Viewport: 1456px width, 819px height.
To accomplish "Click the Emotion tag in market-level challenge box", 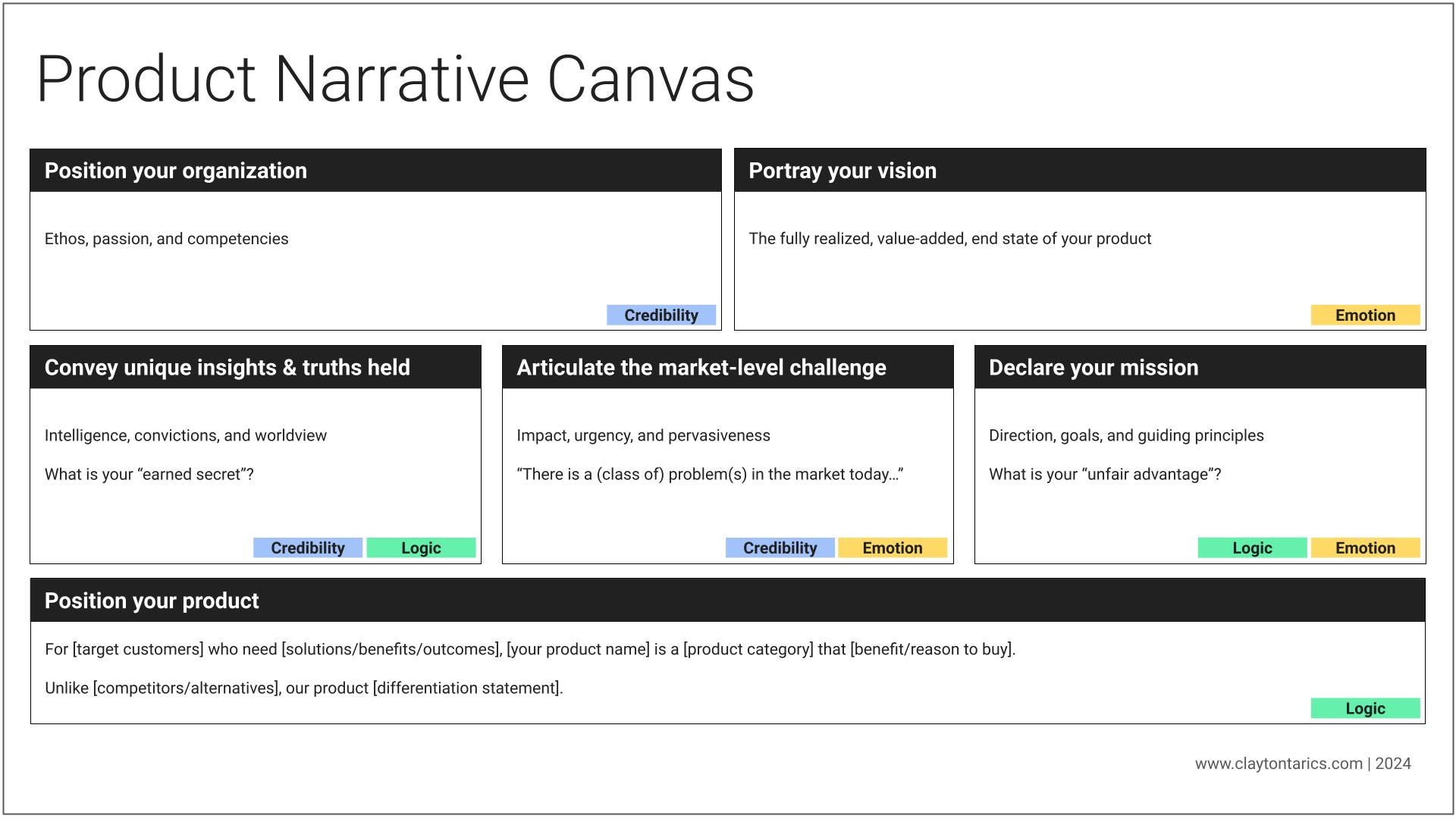I will pyautogui.click(x=893, y=548).
